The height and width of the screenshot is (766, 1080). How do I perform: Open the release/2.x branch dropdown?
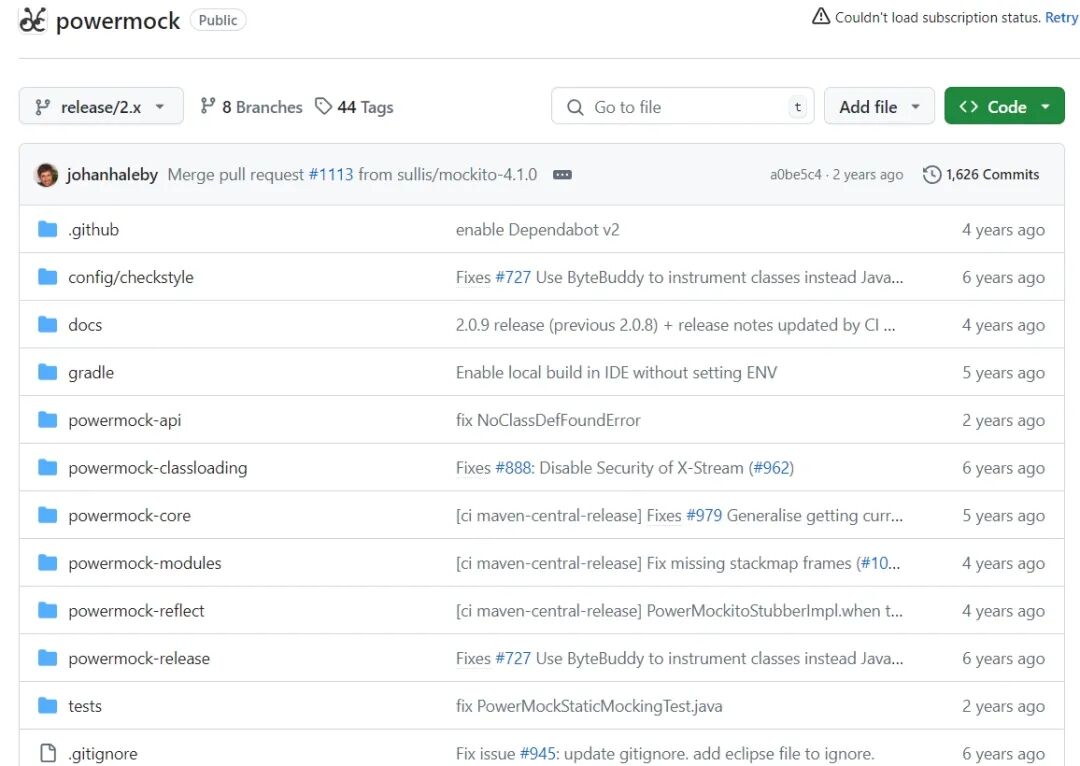click(101, 106)
